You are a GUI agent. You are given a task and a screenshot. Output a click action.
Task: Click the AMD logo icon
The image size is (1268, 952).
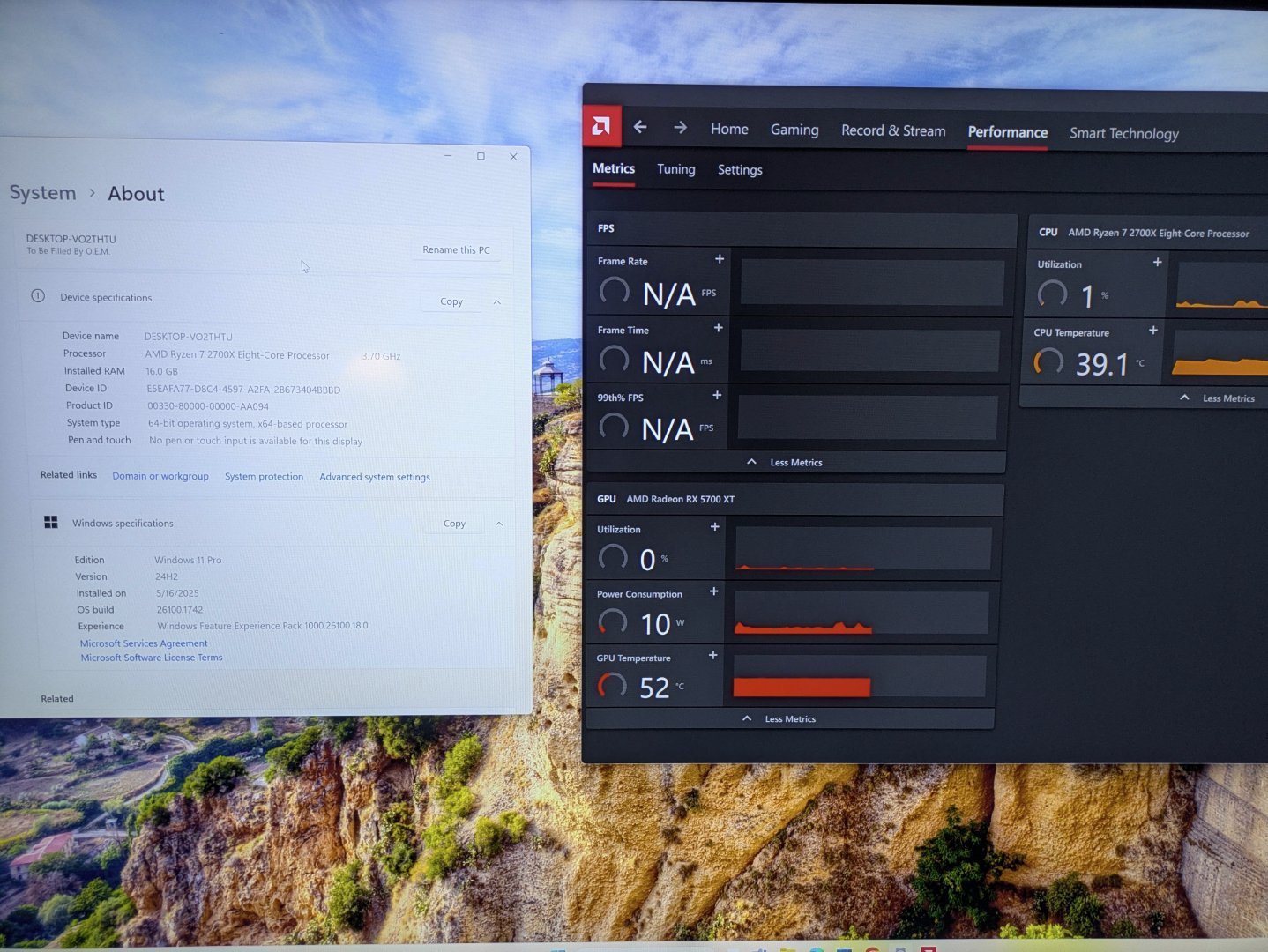(x=602, y=126)
